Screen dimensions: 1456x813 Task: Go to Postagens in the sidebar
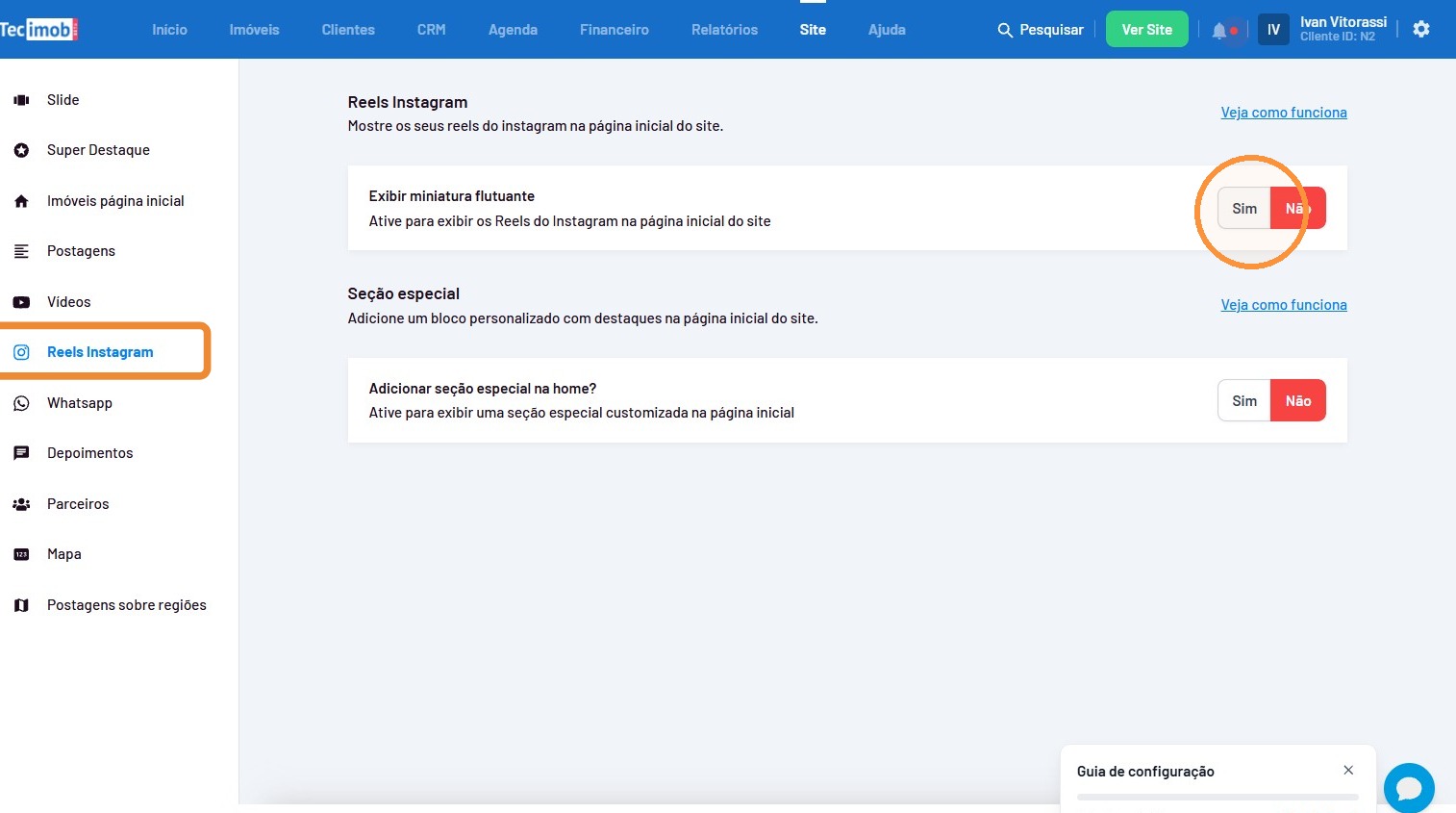(x=81, y=251)
